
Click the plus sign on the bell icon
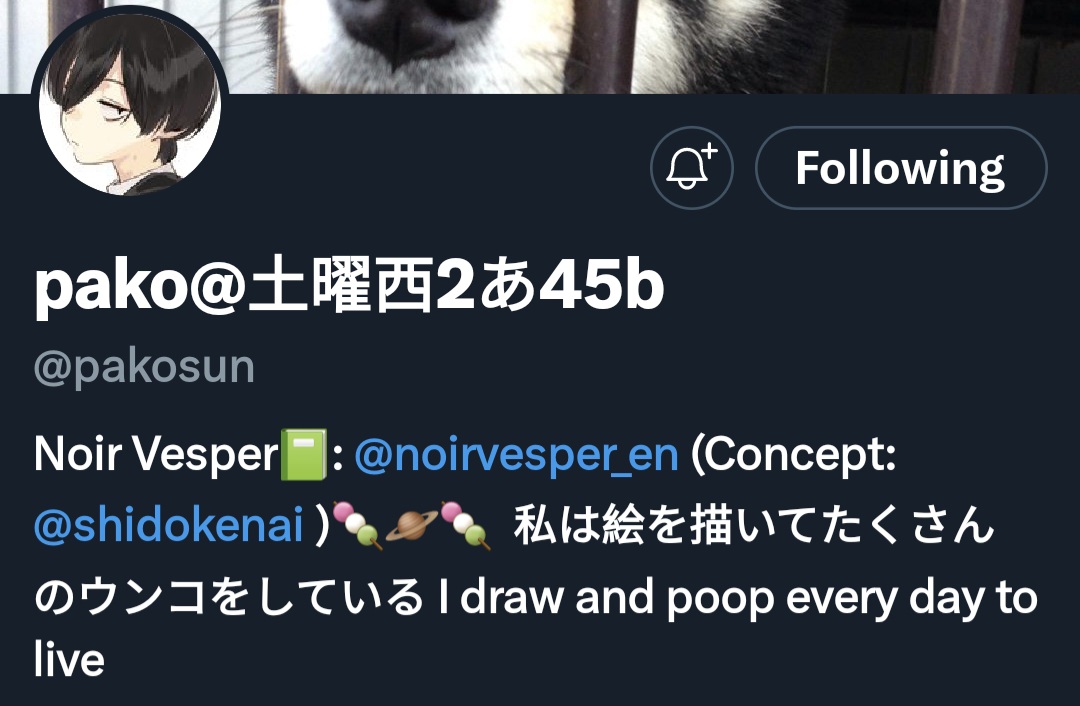[709, 151]
